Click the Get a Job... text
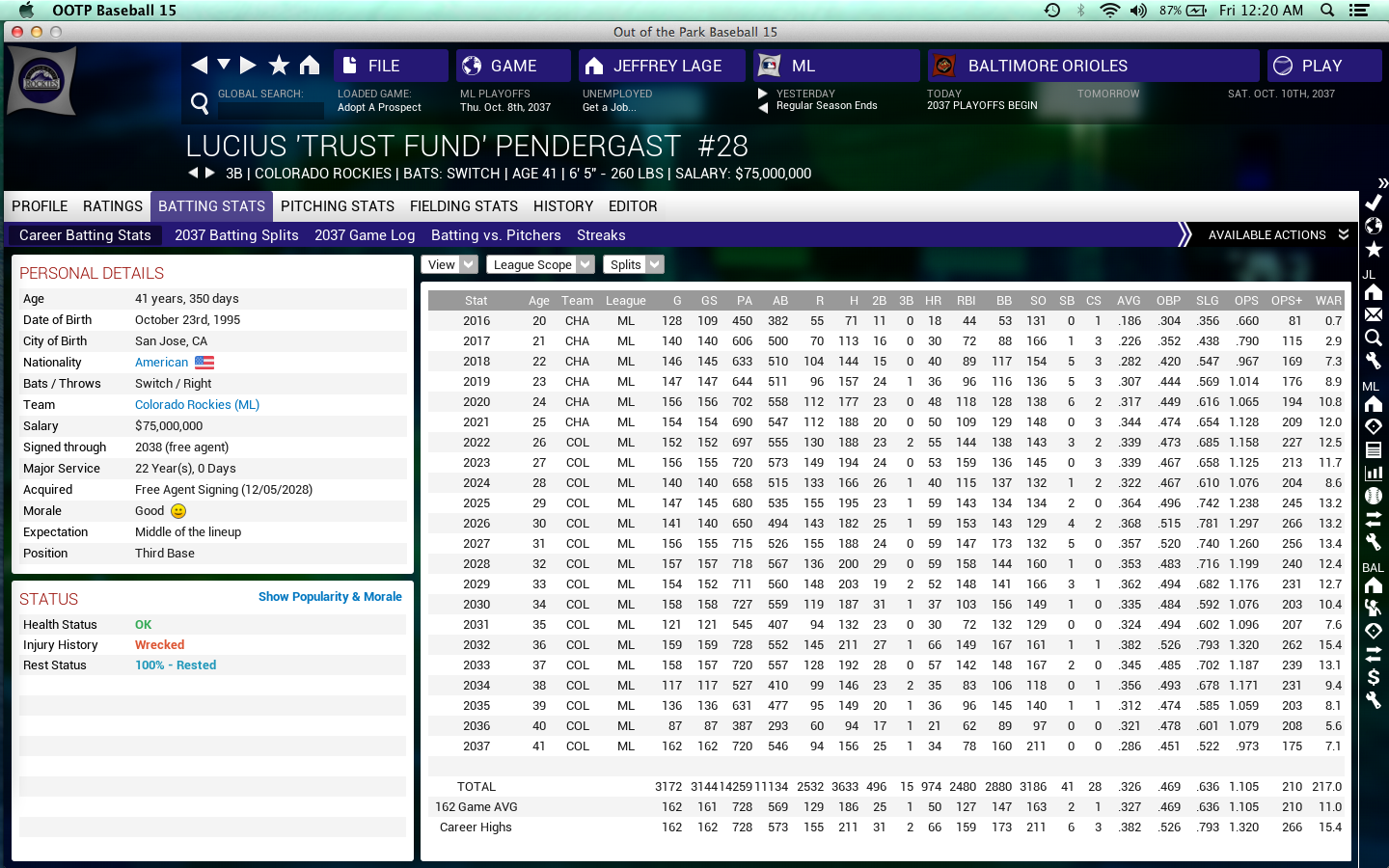1389x868 pixels. tap(609, 108)
